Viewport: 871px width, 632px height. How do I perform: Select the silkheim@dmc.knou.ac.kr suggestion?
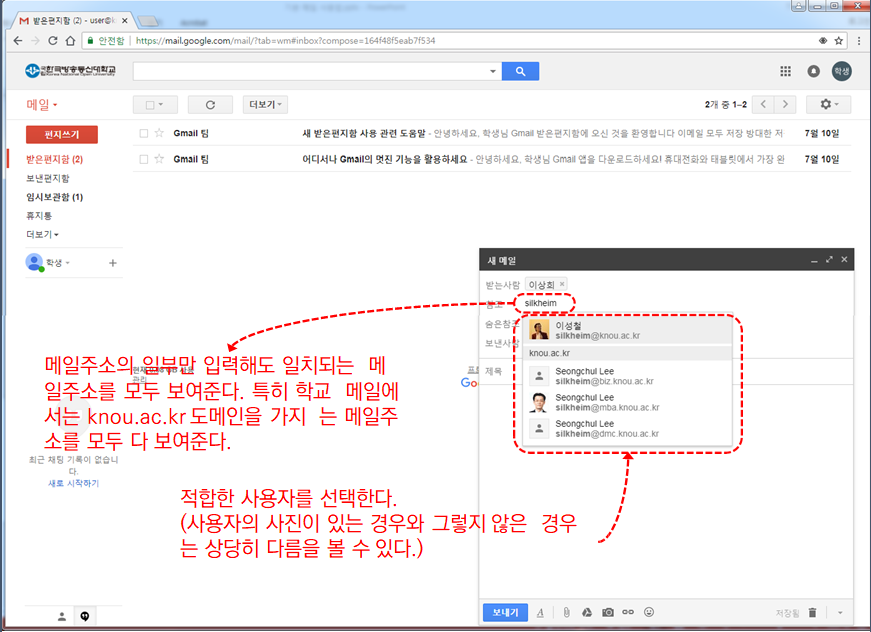(628, 429)
